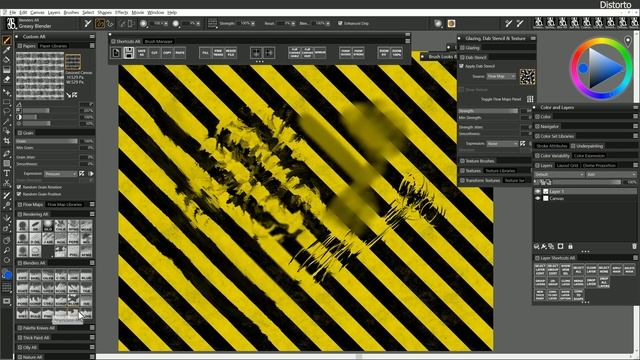Select the Text tool in the toolbox
Screen dimensions: 640x360
click(7, 173)
